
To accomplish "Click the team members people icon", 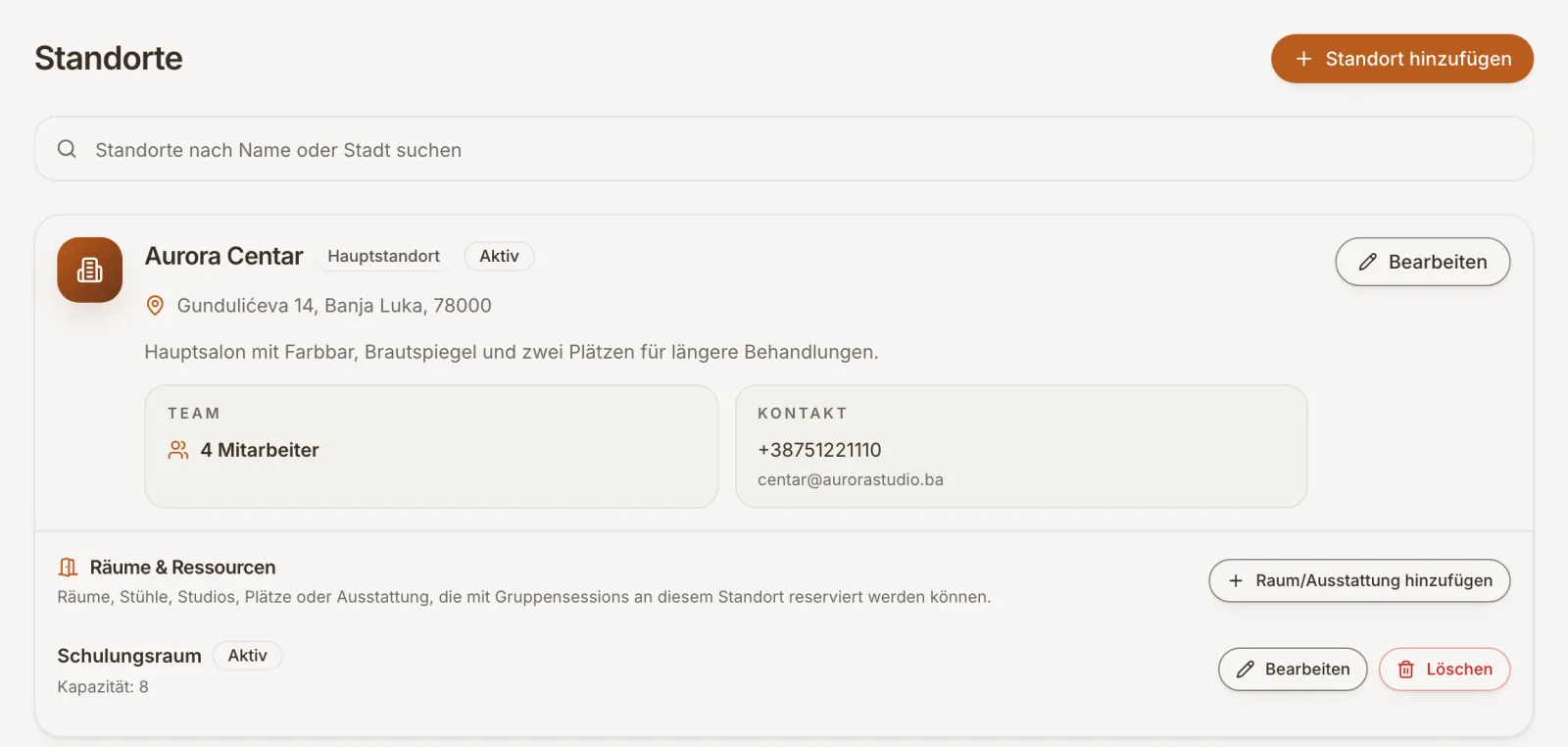I will point(178,450).
